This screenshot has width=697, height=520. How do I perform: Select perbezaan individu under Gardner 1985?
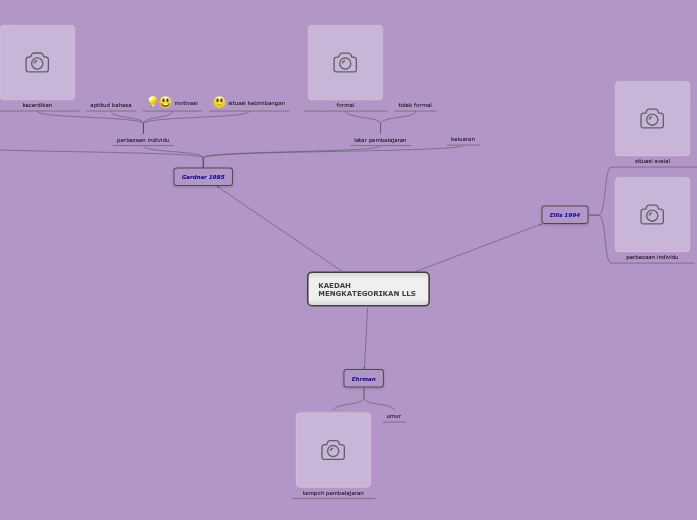[143, 140]
